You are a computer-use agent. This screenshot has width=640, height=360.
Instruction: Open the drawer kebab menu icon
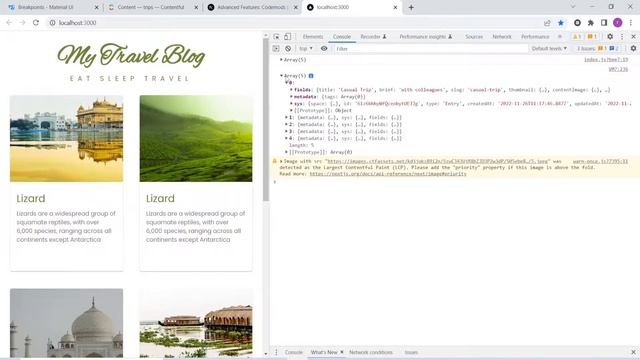276,352
